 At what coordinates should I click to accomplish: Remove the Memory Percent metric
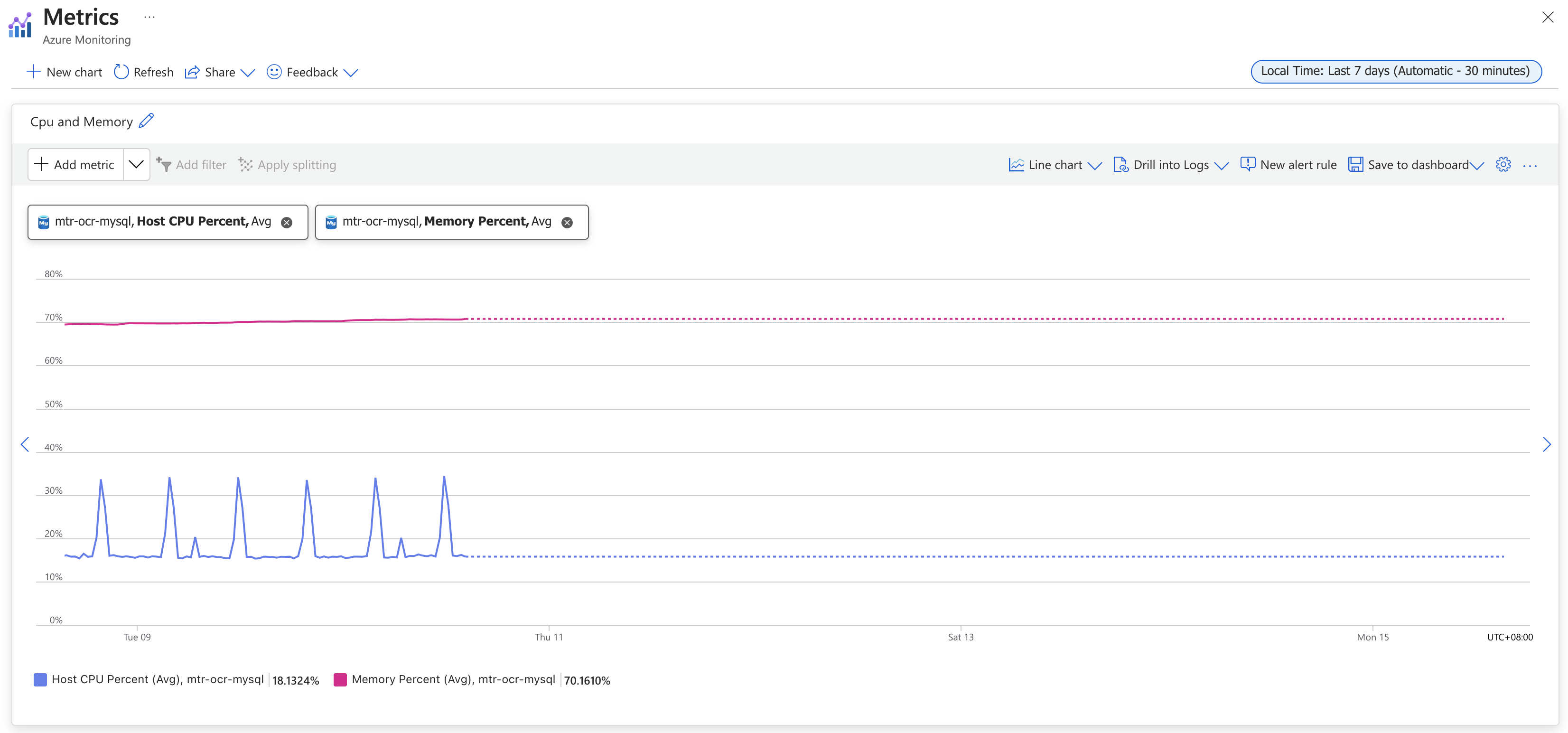click(567, 222)
